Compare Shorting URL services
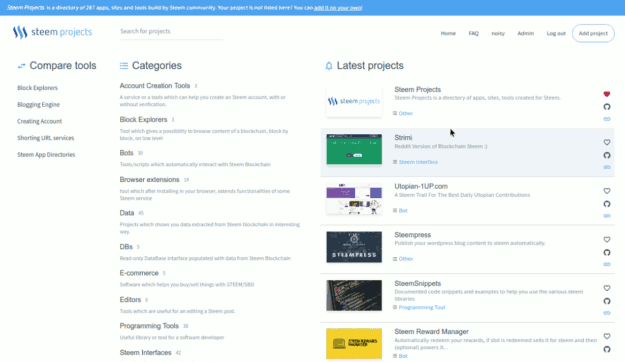The width and height of the screenshot is (625, 362). point(45,138)
